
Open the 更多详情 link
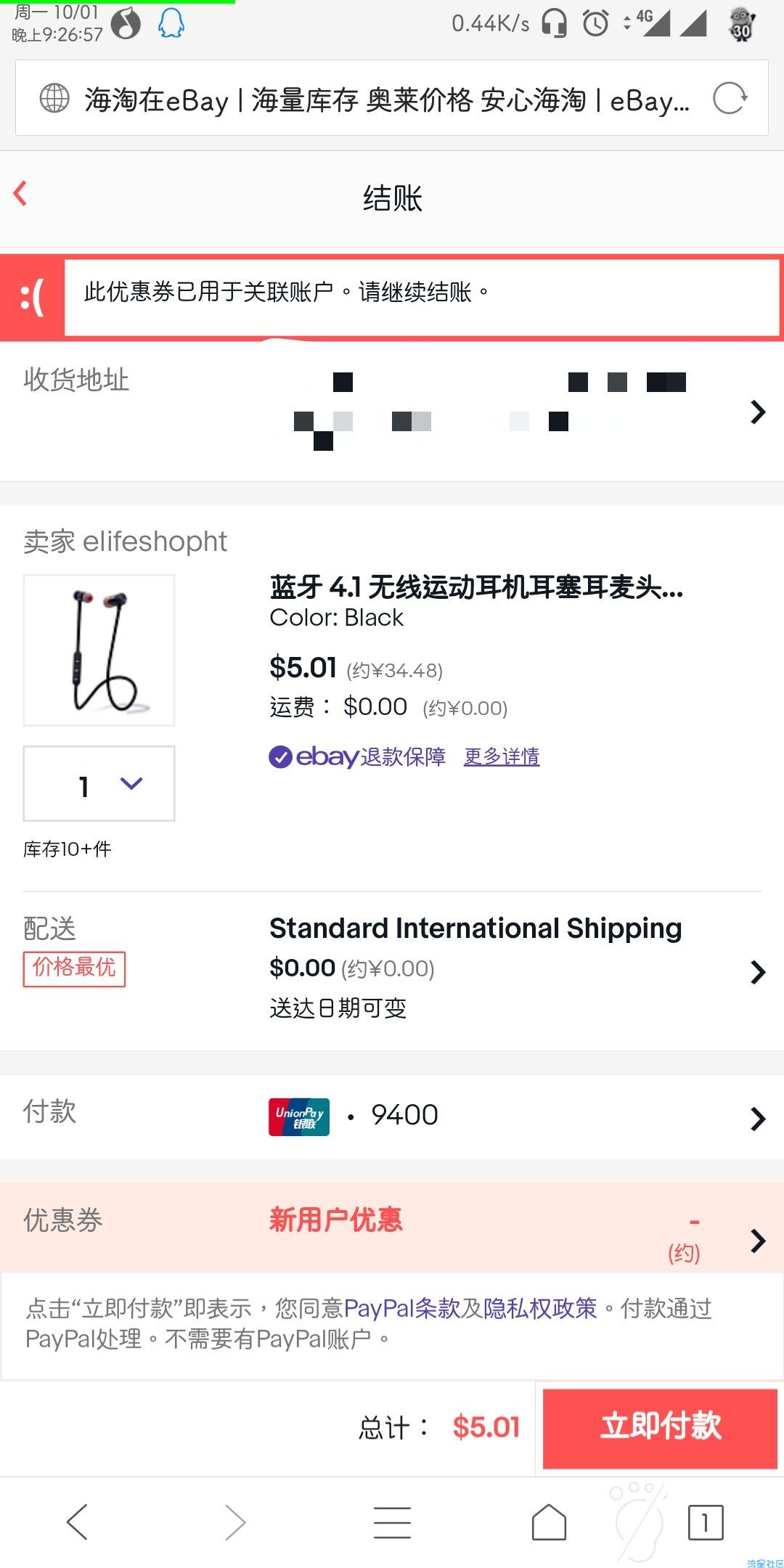click(502, 757)
